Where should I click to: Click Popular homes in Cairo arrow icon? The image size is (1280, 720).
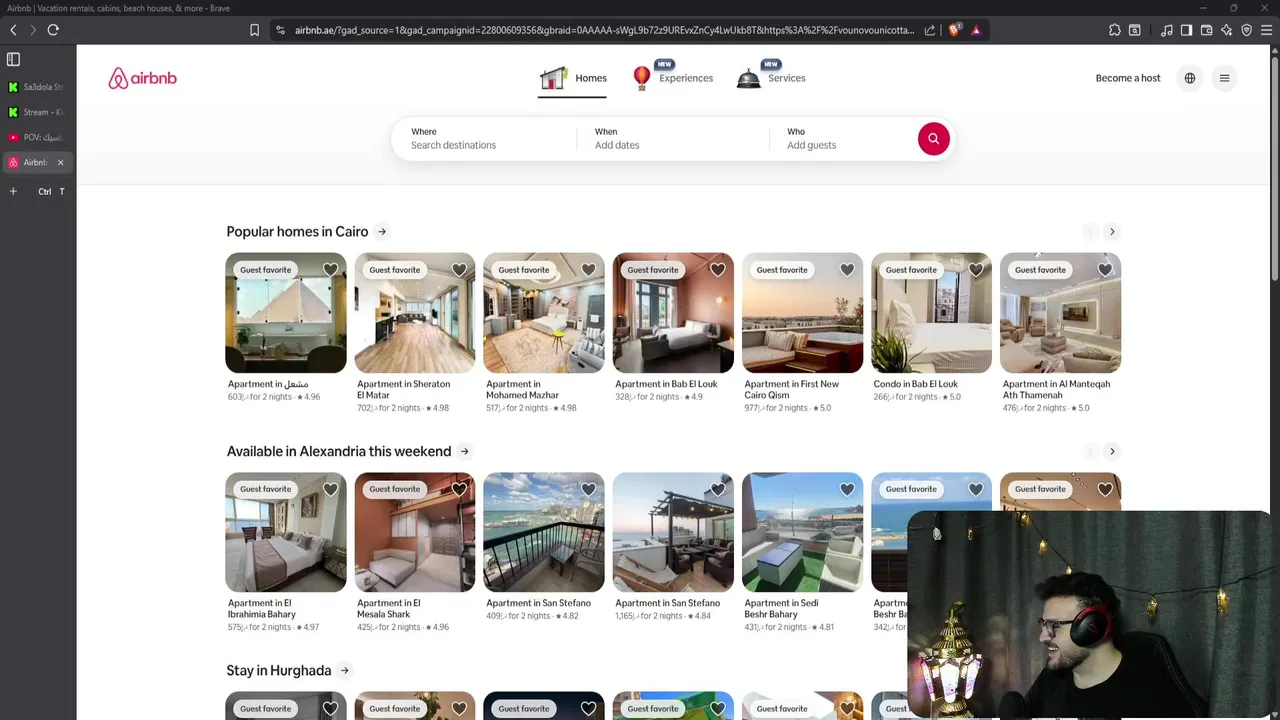(381, 231)
